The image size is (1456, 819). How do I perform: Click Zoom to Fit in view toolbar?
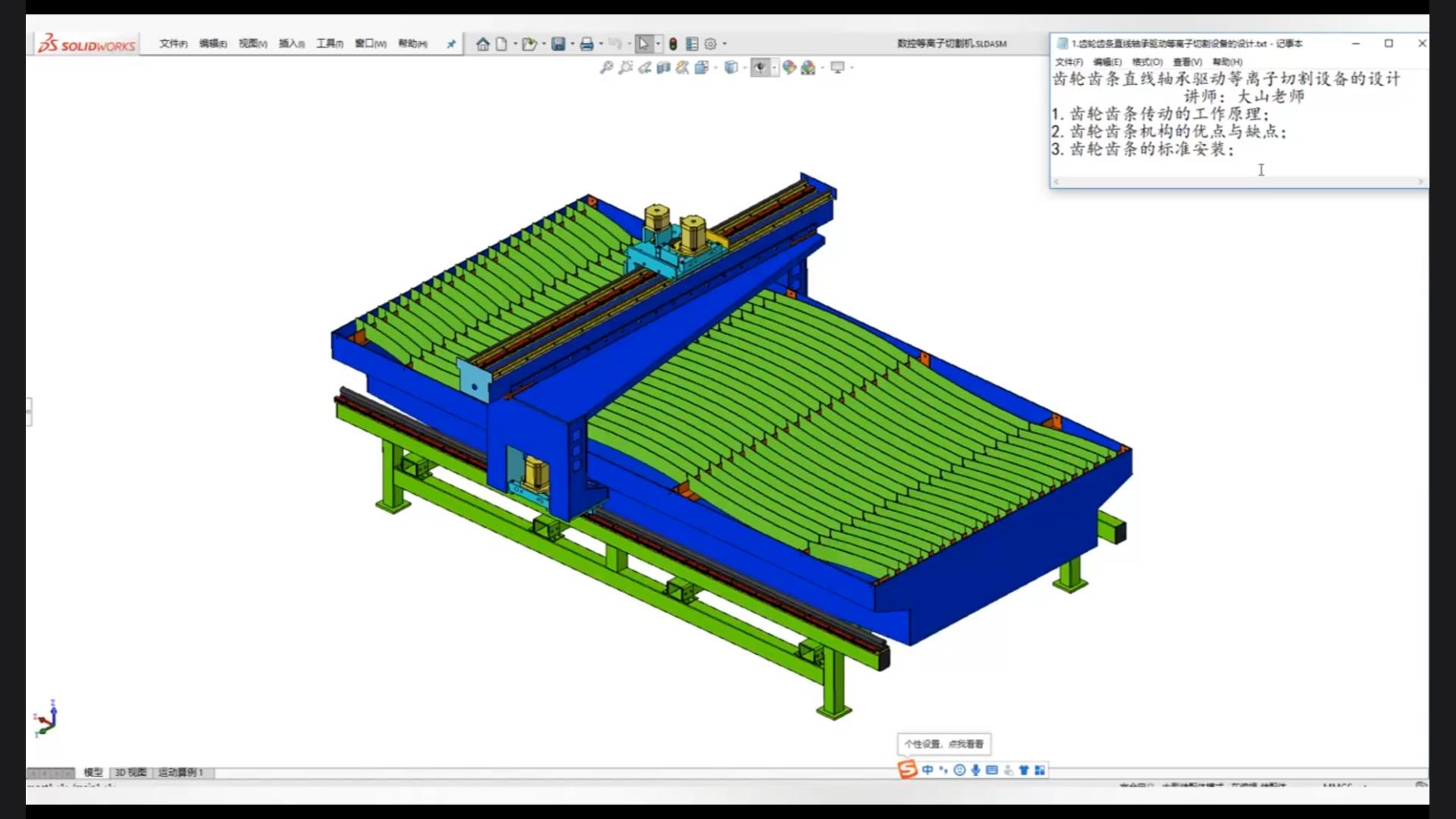click(x=606, y=67)
